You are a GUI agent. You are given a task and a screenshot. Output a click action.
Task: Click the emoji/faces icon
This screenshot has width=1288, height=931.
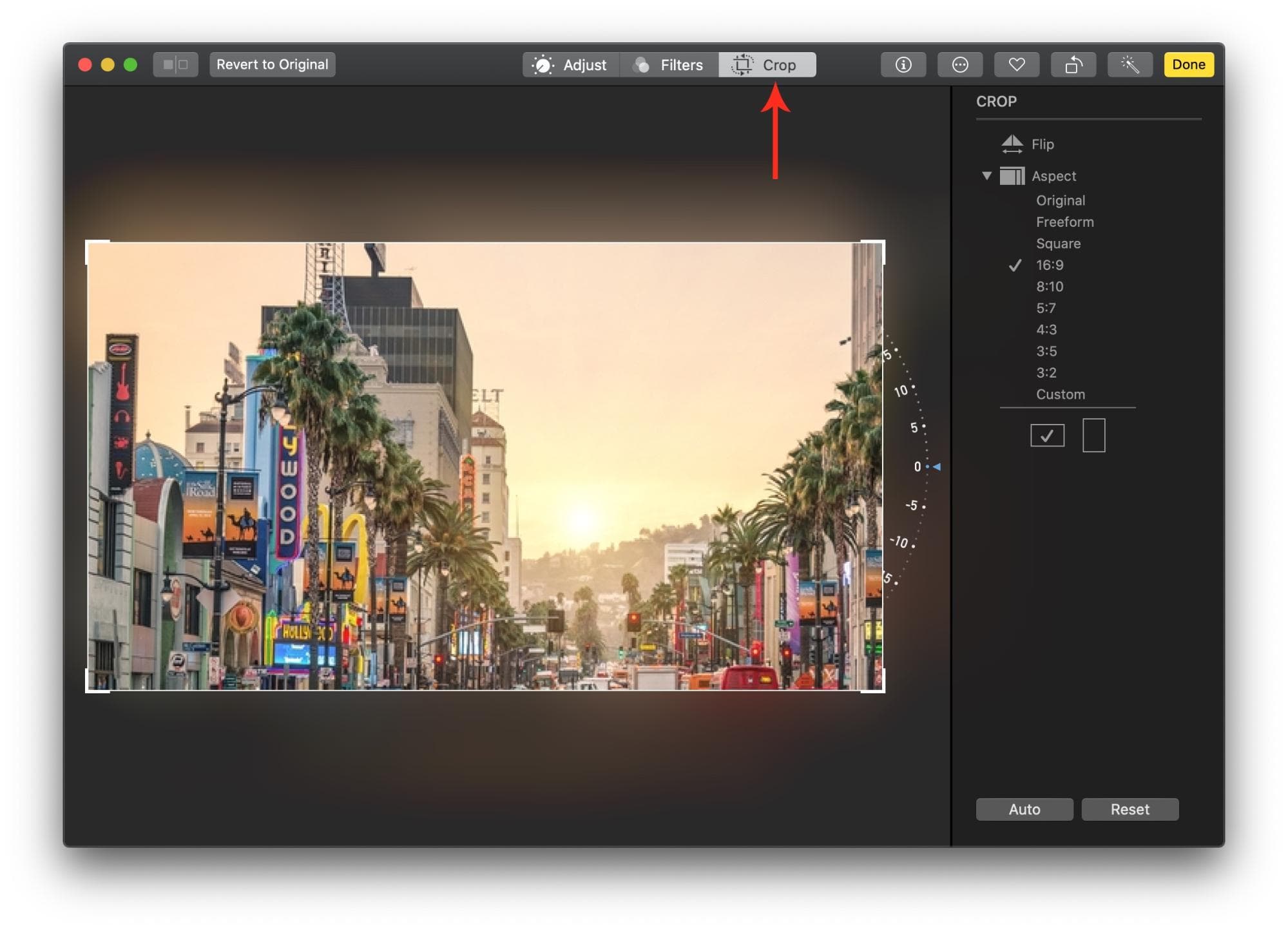957,64
